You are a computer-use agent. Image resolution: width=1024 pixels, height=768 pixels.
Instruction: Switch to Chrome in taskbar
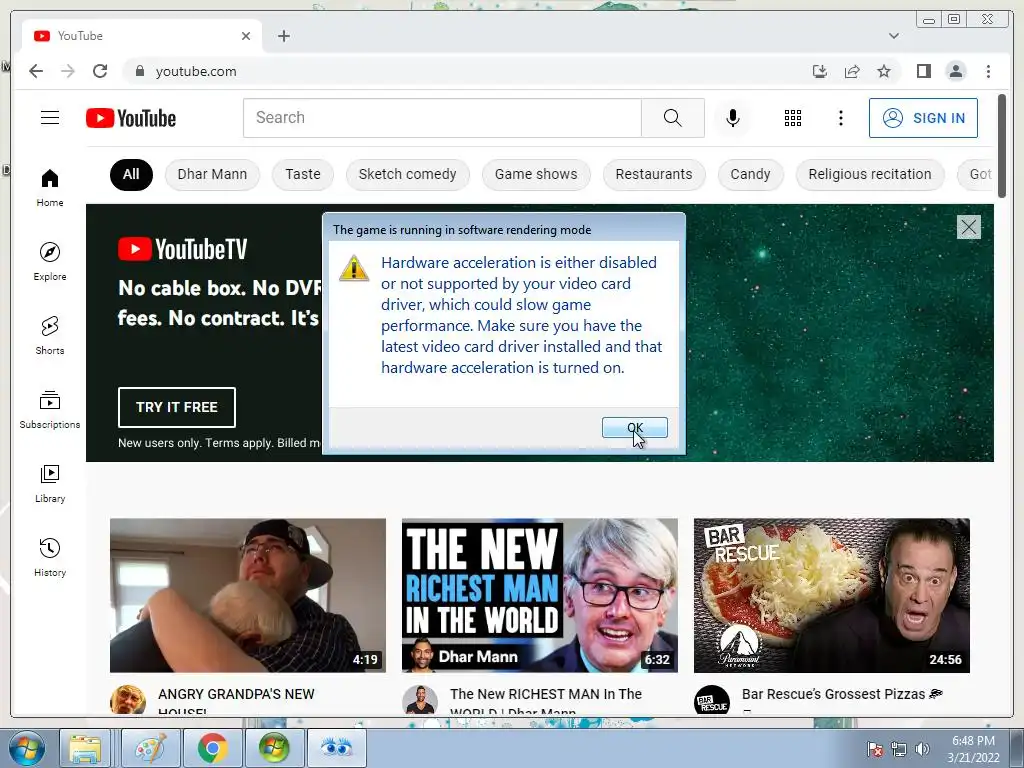[x=212, y=748]
